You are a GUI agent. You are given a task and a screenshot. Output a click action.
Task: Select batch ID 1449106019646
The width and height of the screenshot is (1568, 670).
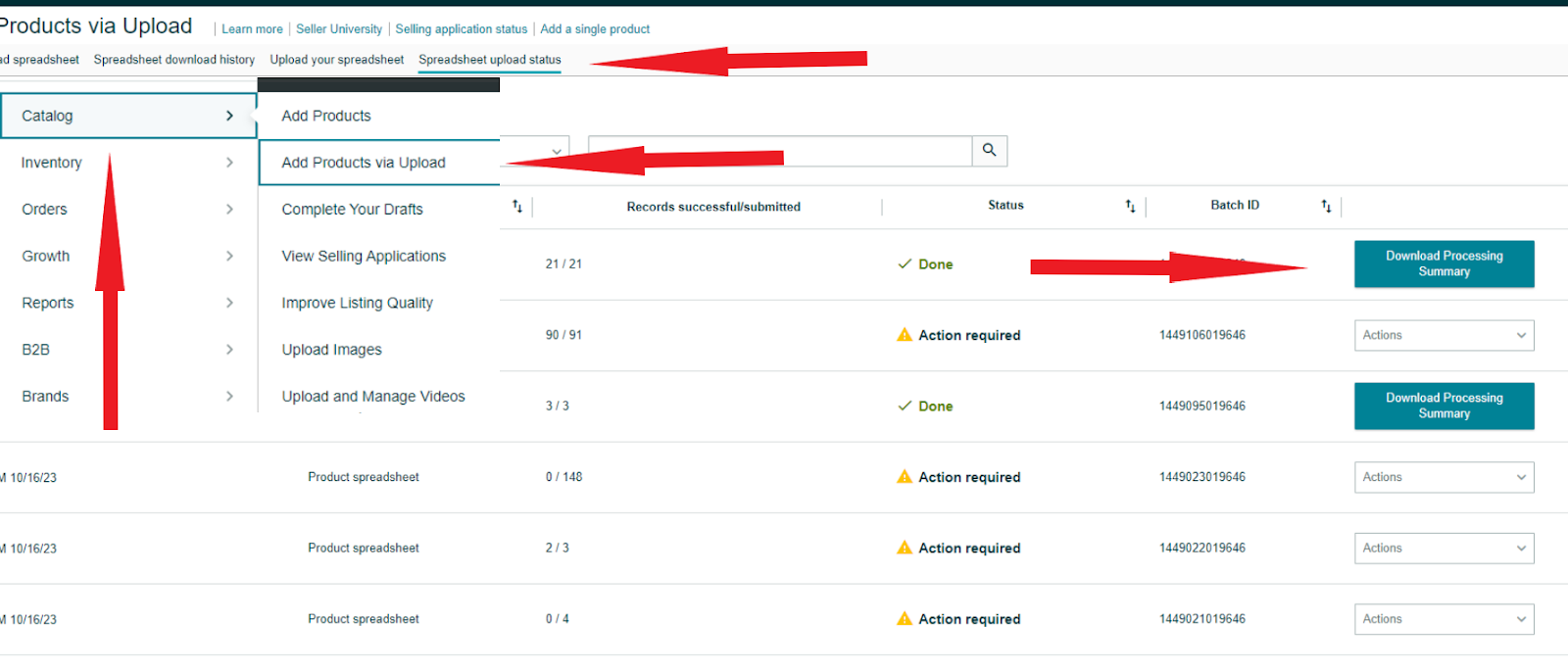(x=1202, y=335)
